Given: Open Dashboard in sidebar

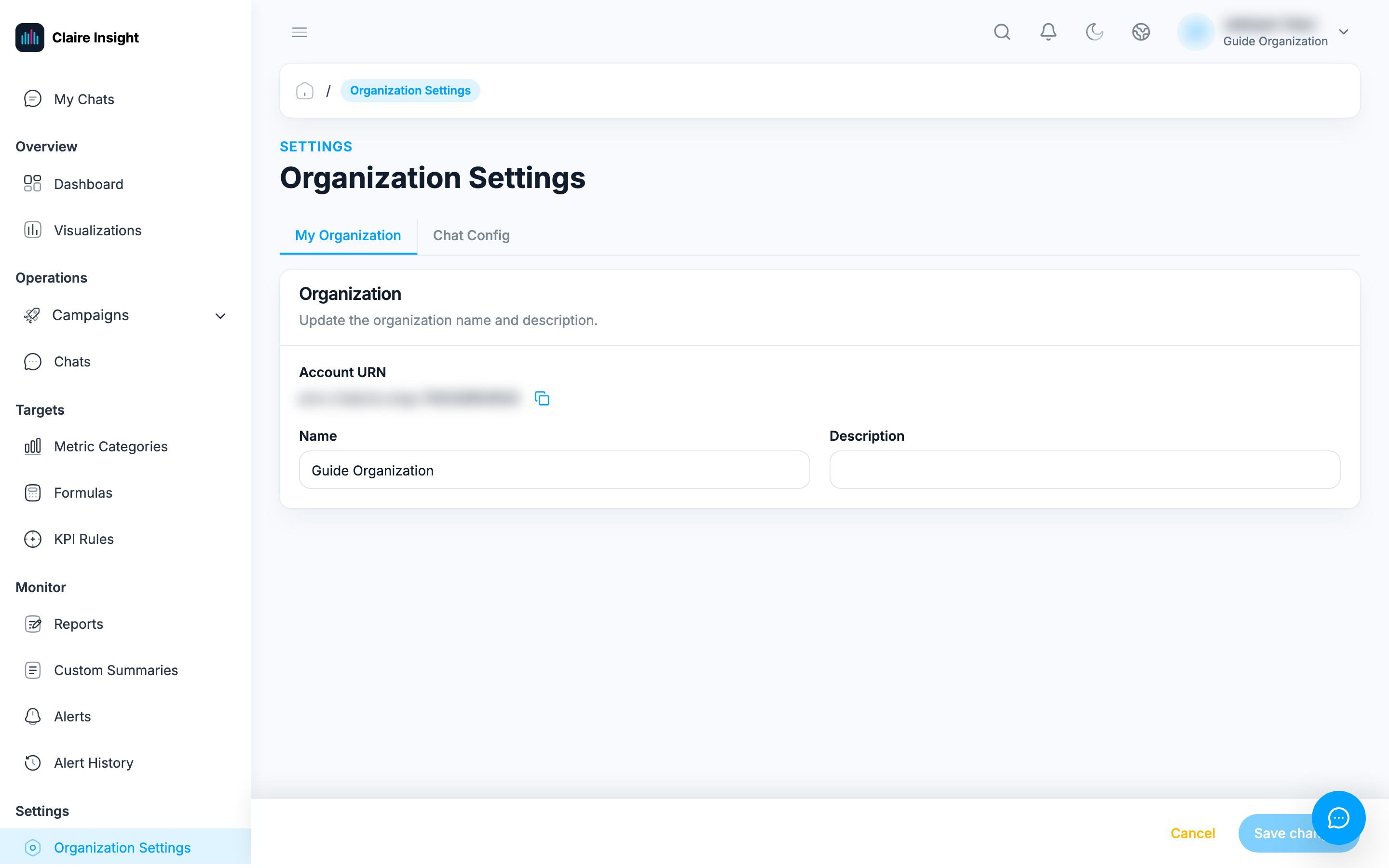Looking at the screenshot, I should point(125,184).
